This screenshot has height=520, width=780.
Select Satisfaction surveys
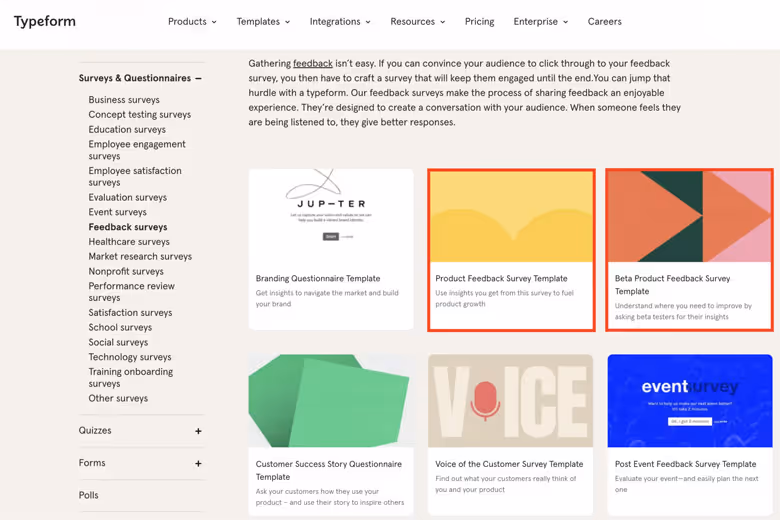coord(130,312)
